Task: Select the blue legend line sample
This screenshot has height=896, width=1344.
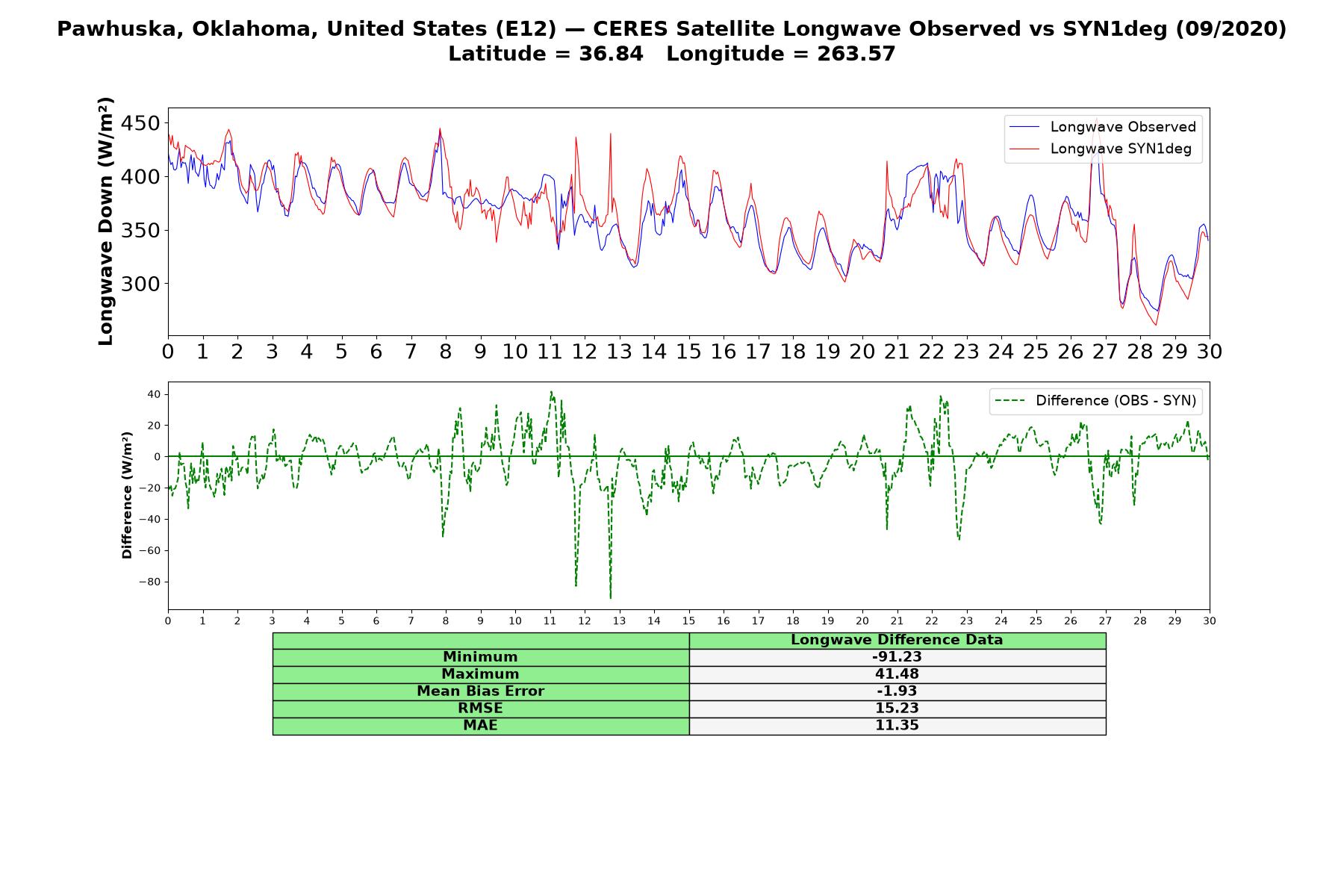Action: [x=1024, y=127]
